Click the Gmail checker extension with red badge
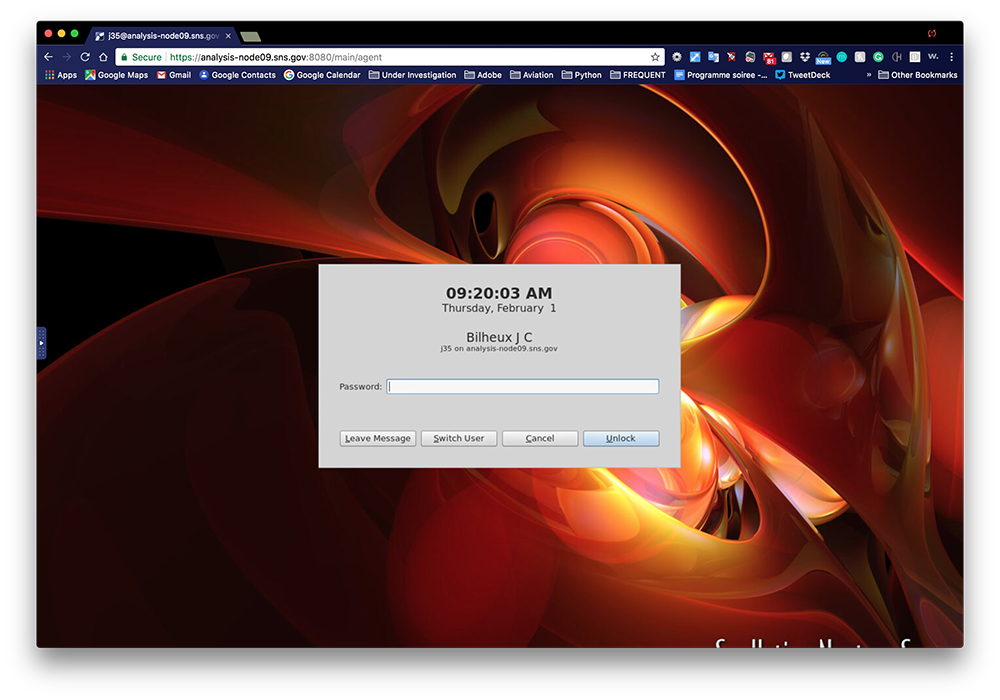The image size is (1000, 700). 768,57
